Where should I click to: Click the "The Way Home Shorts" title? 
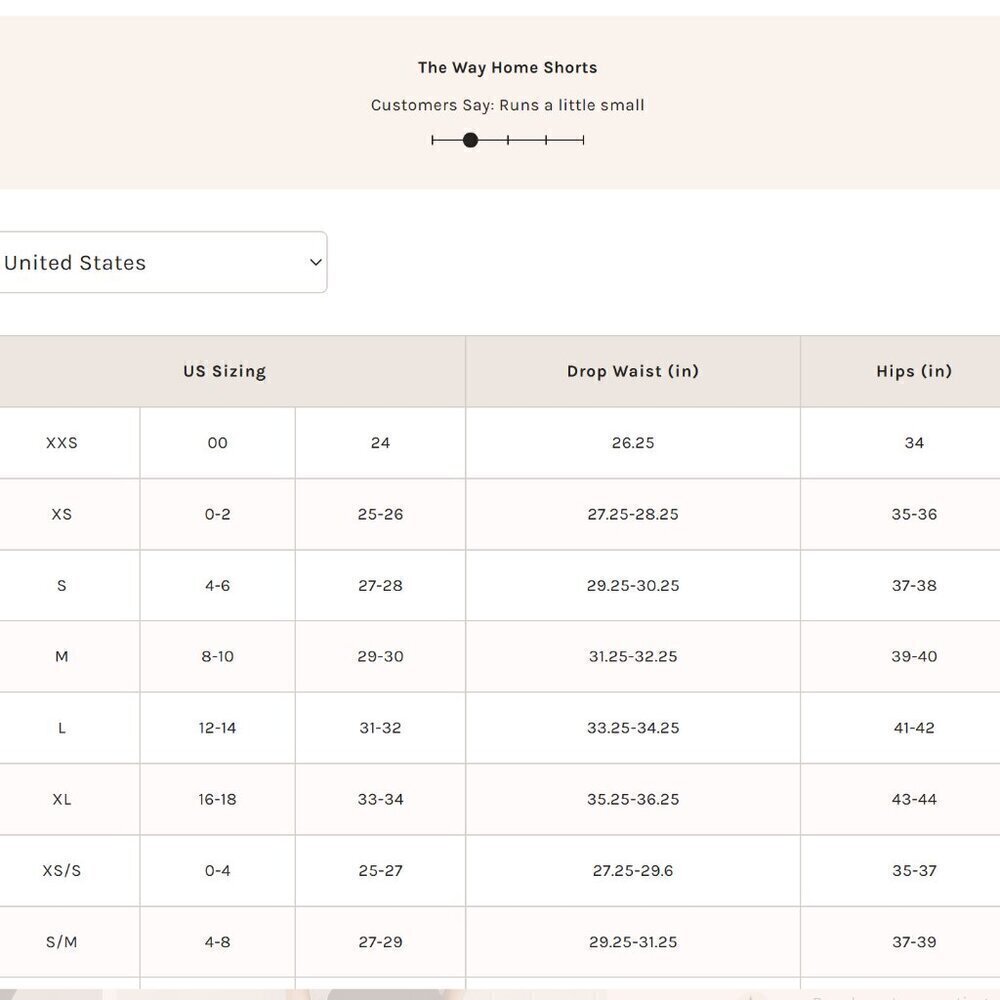pos(507,68)
